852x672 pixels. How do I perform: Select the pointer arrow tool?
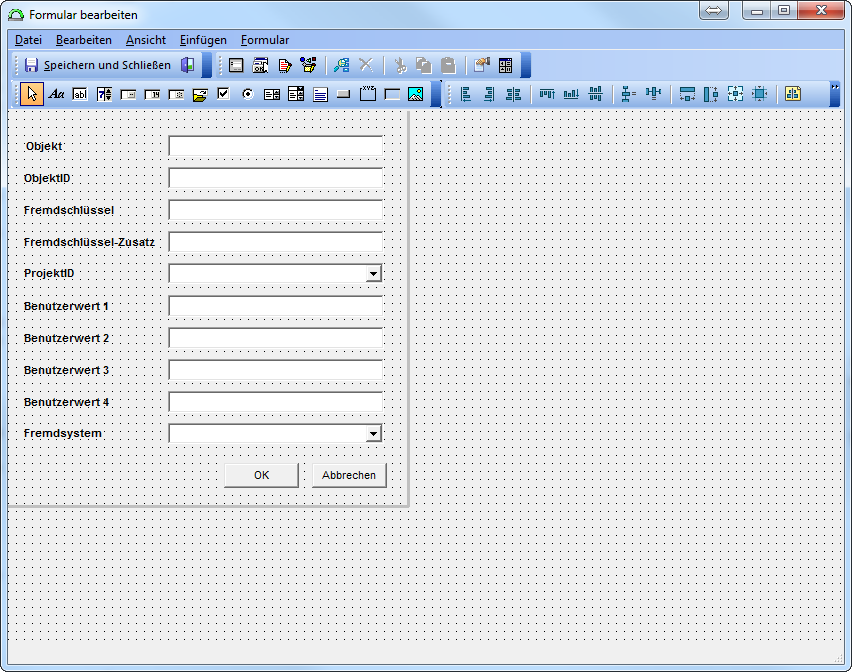pyautogui.click(x=32, y=94)
